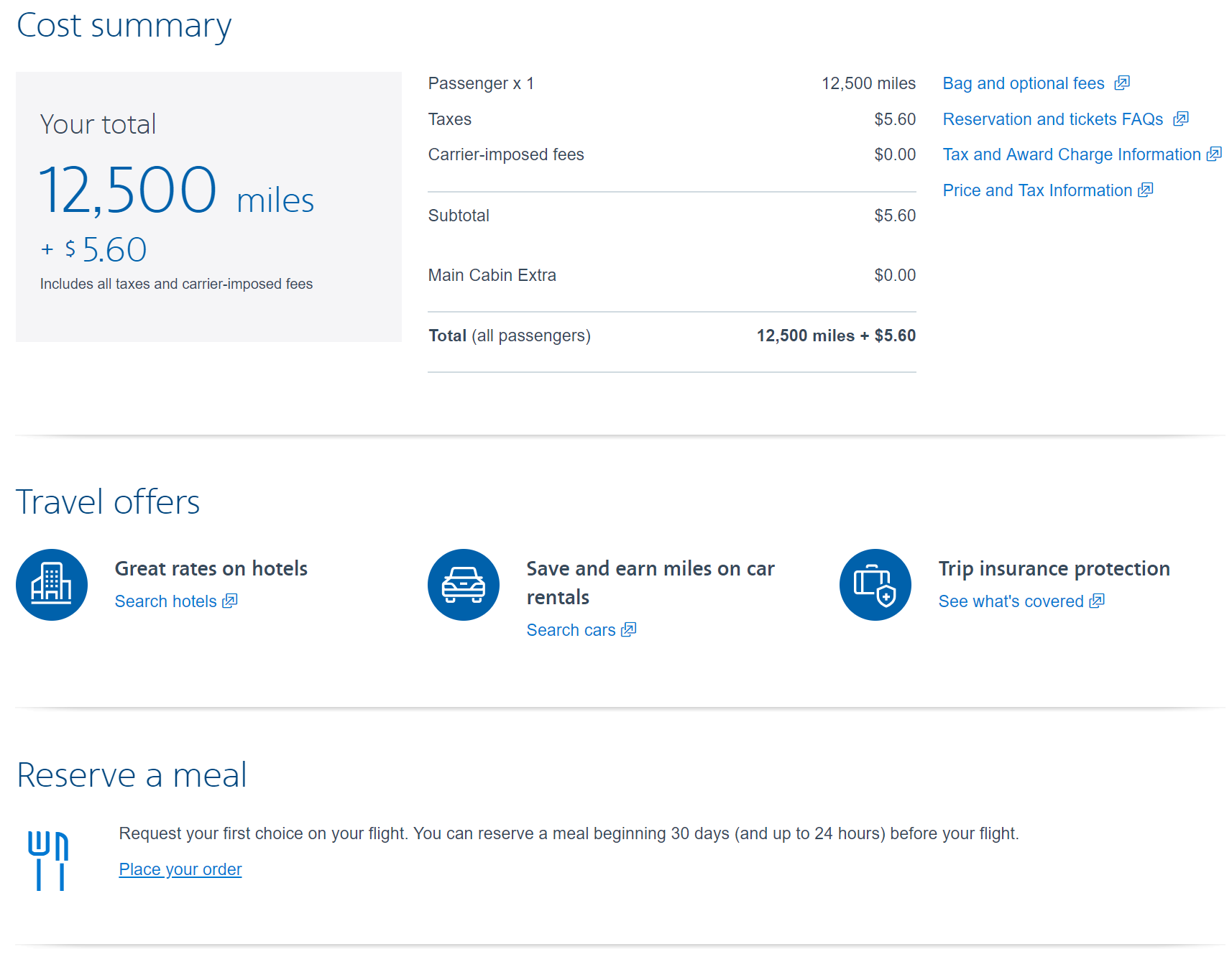This screenshot has width=1232, height=957.
Task: Click external-link icon next to Price and Tax Information
Action: (1146, 190)
